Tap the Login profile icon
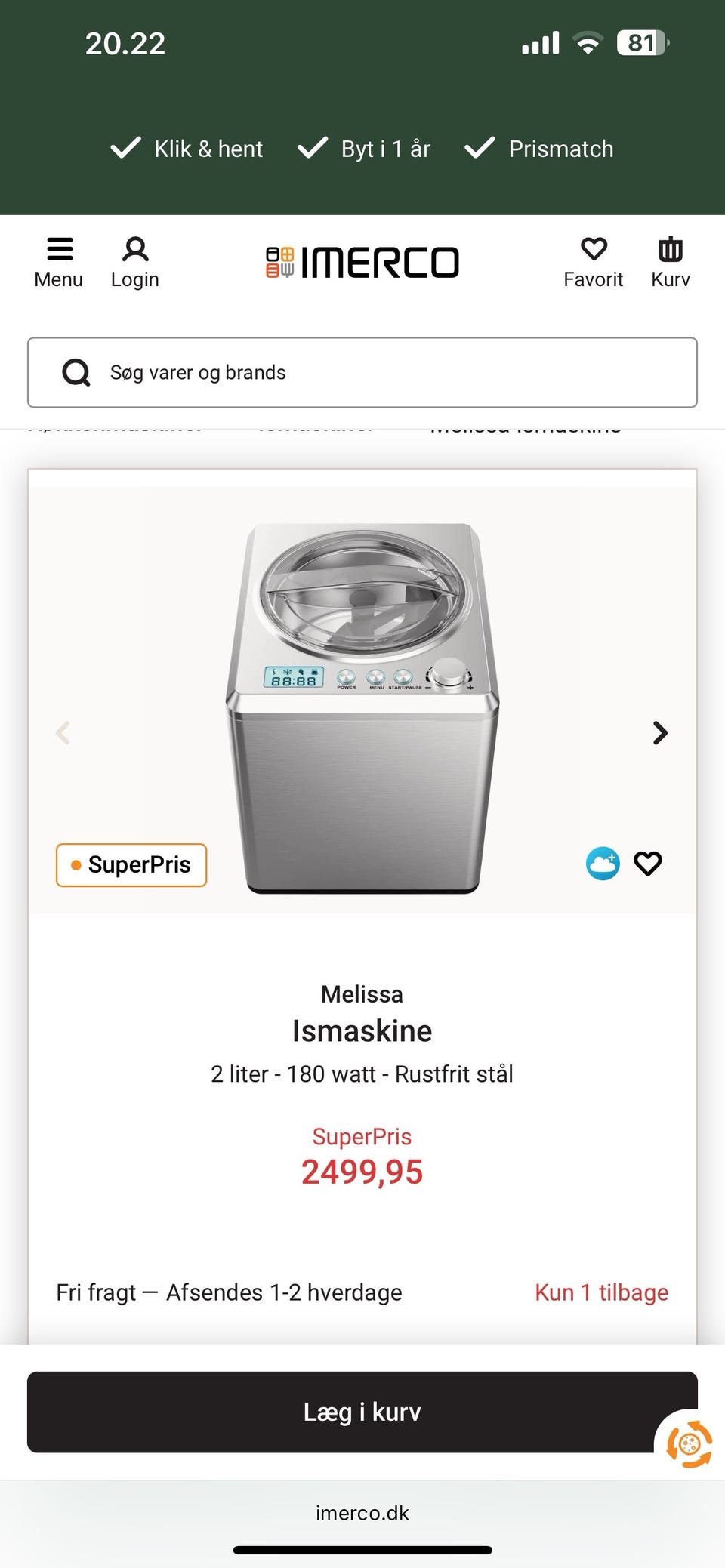Viewport: 725px width, 1568px height. [x=135, y=250]
